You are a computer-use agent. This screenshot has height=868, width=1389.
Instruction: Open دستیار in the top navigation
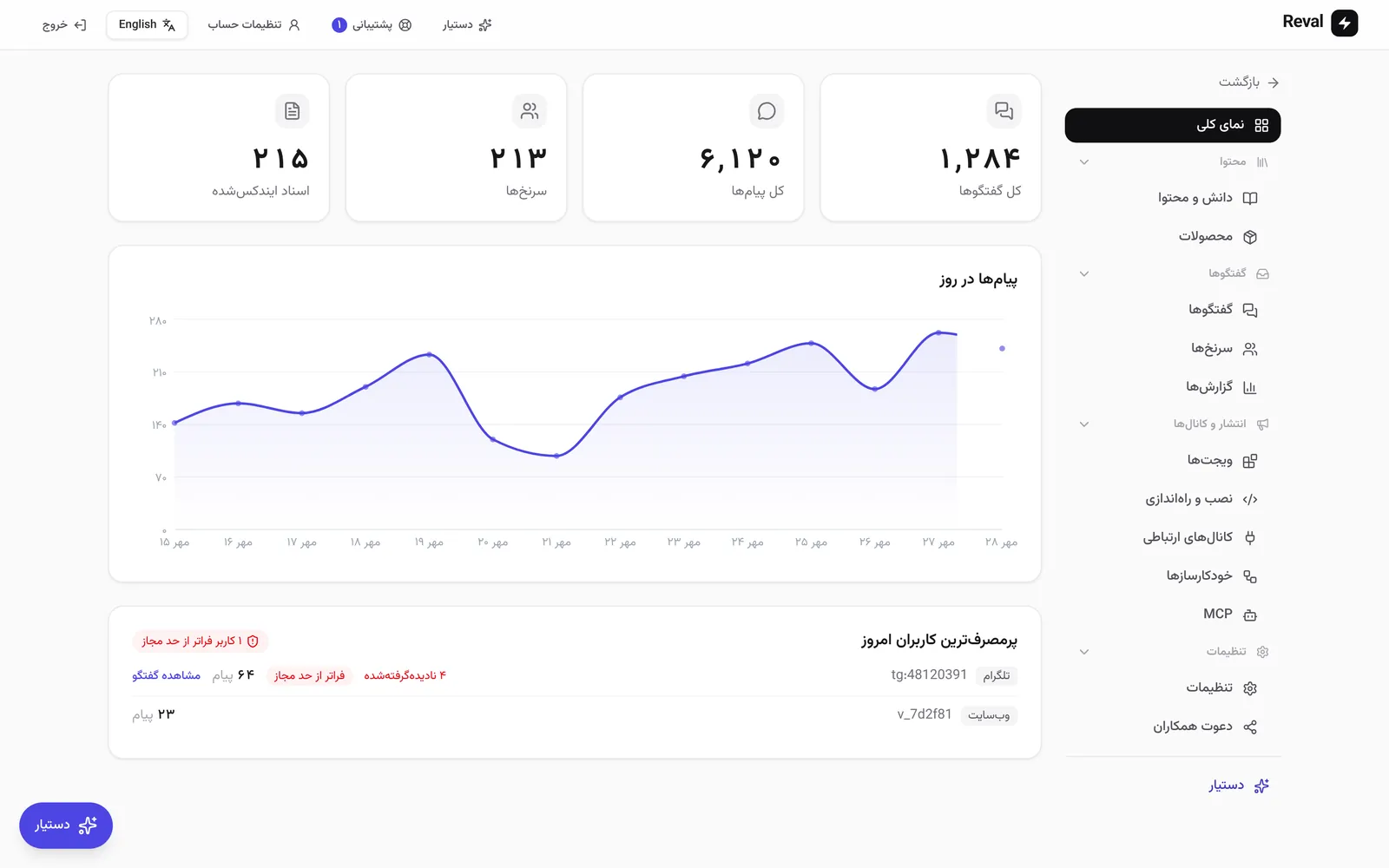pos(467,24)
